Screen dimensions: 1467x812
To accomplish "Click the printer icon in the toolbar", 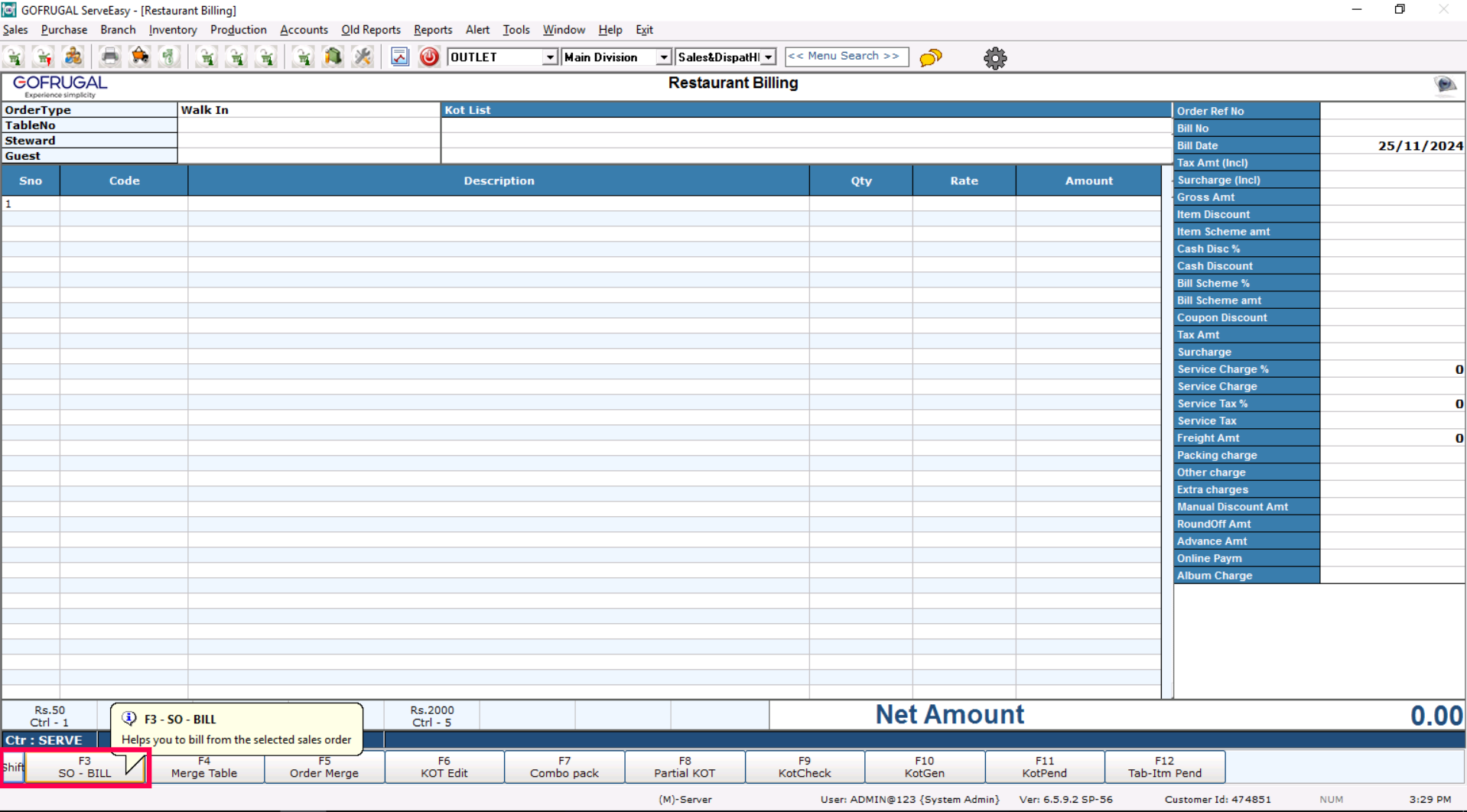I will click(x=110, y=57).
